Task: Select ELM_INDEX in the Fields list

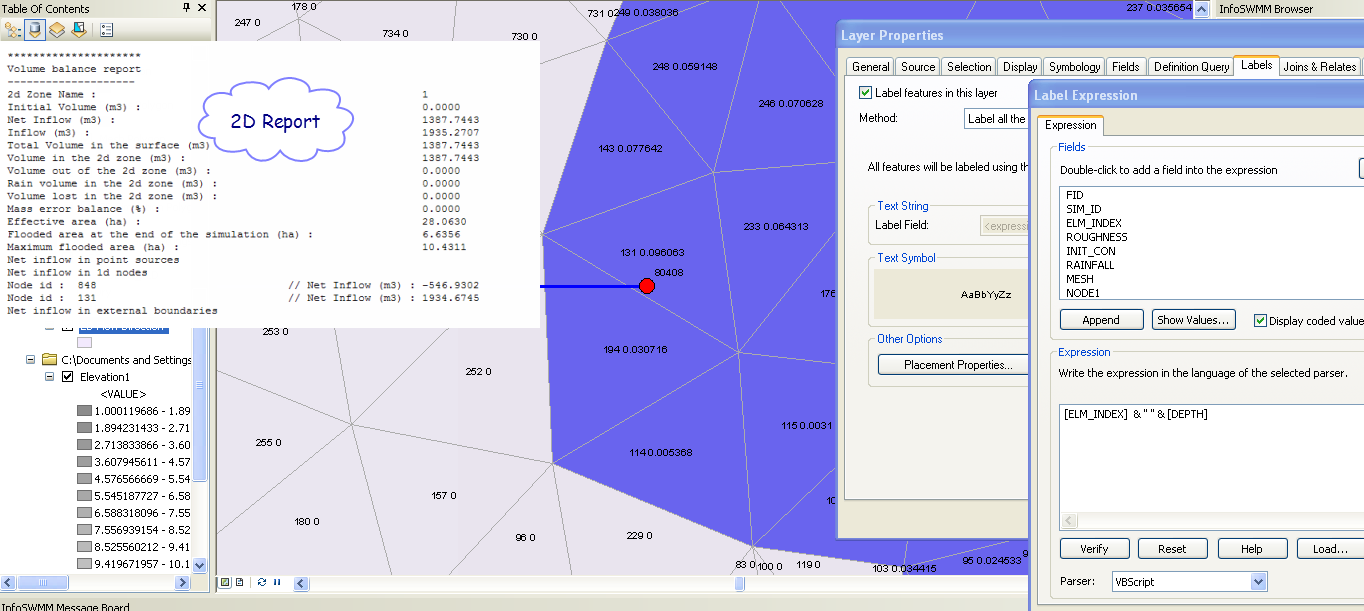Action: click(x=1096, y=223)
